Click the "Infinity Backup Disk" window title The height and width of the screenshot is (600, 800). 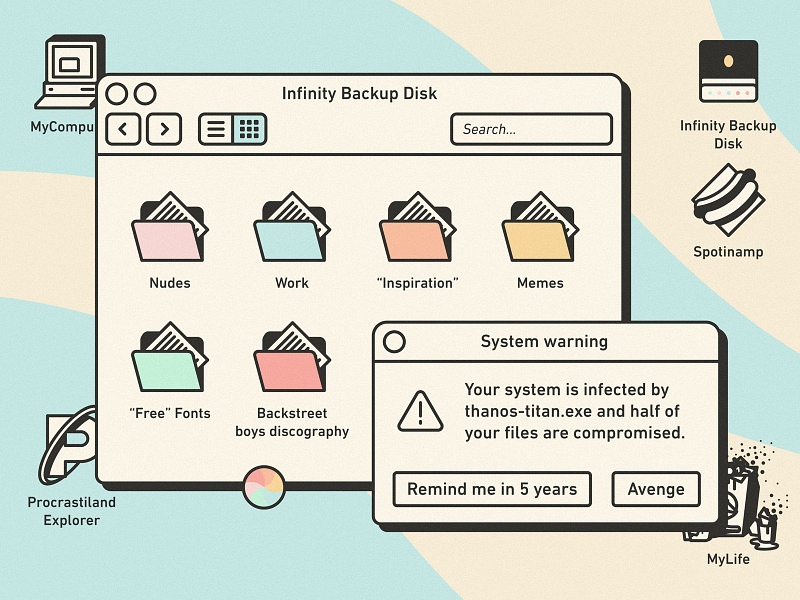point(359,93)
